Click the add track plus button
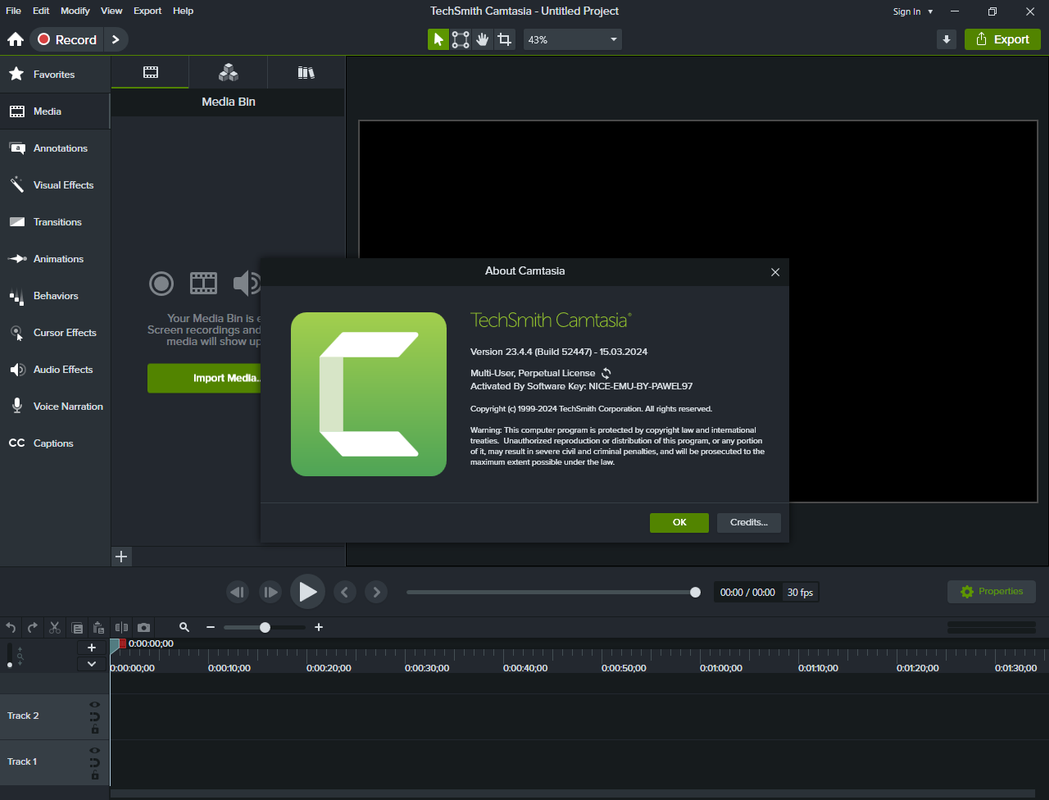The image size is (1049, 800). (x=92, y=647)
